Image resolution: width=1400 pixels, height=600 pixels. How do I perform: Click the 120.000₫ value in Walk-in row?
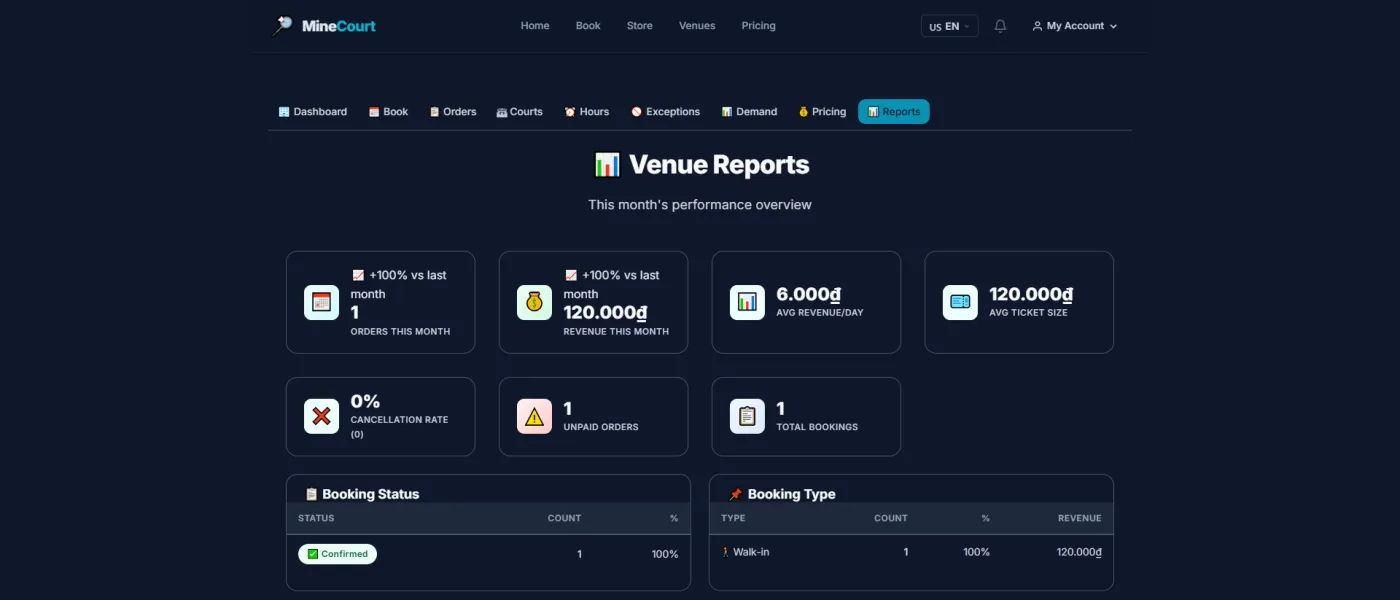pos(1079,552)
